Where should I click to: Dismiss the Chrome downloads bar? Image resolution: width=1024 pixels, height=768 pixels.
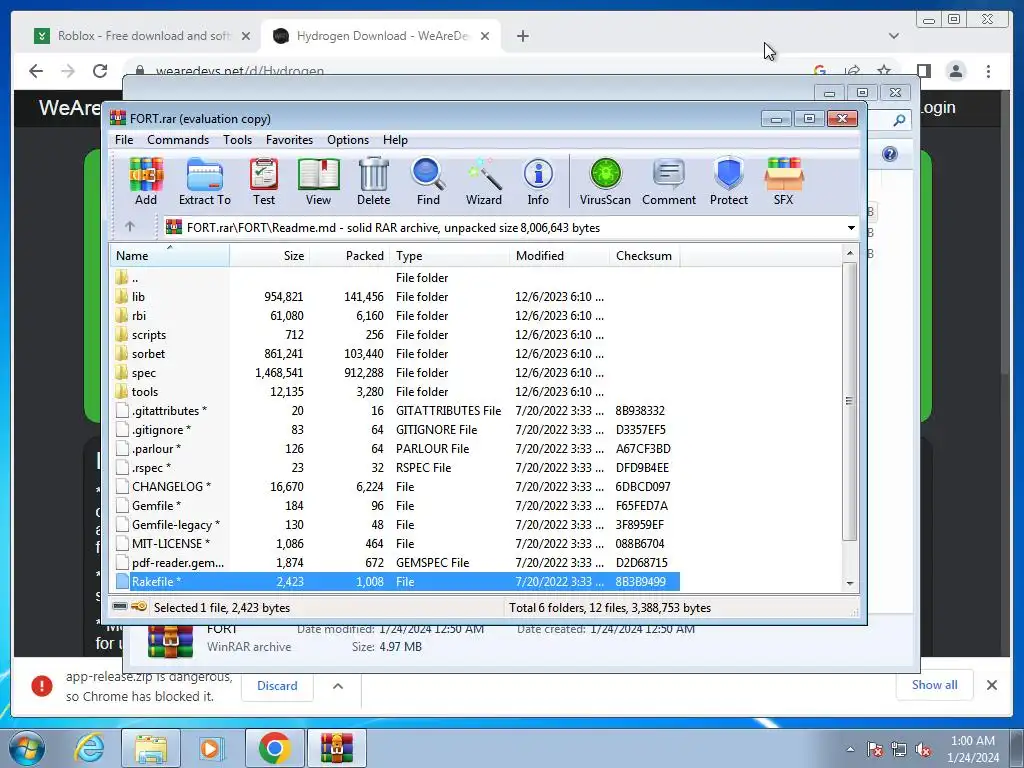991,684
